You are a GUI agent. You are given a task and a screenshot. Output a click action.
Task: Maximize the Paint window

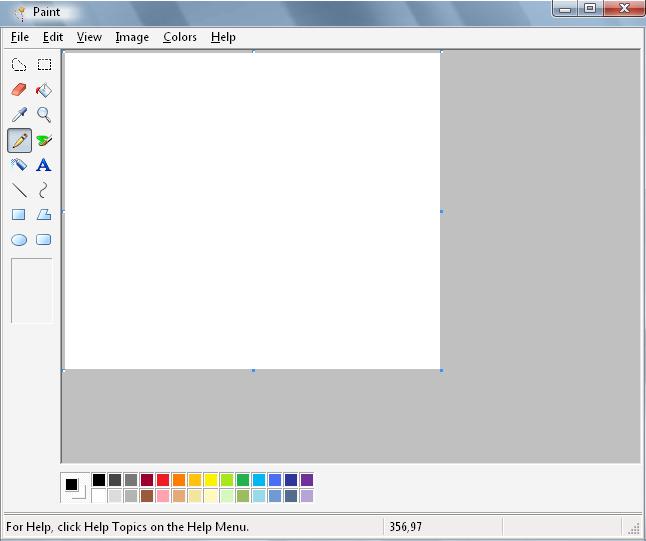[x=590, y=8]
